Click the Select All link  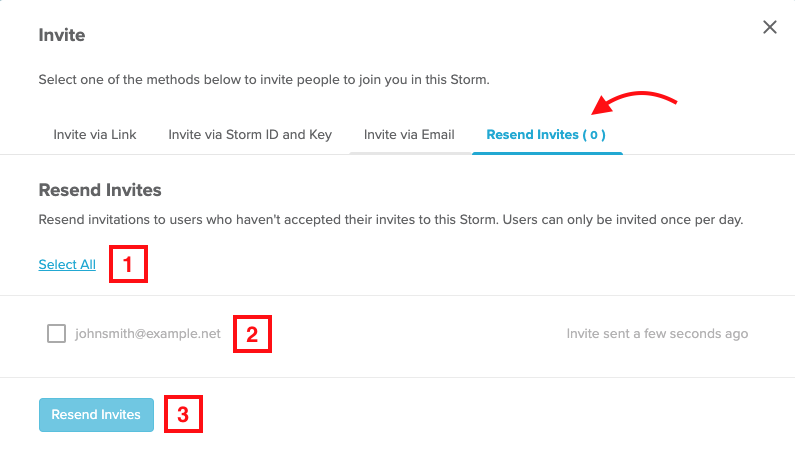click(x=67, y=265)
